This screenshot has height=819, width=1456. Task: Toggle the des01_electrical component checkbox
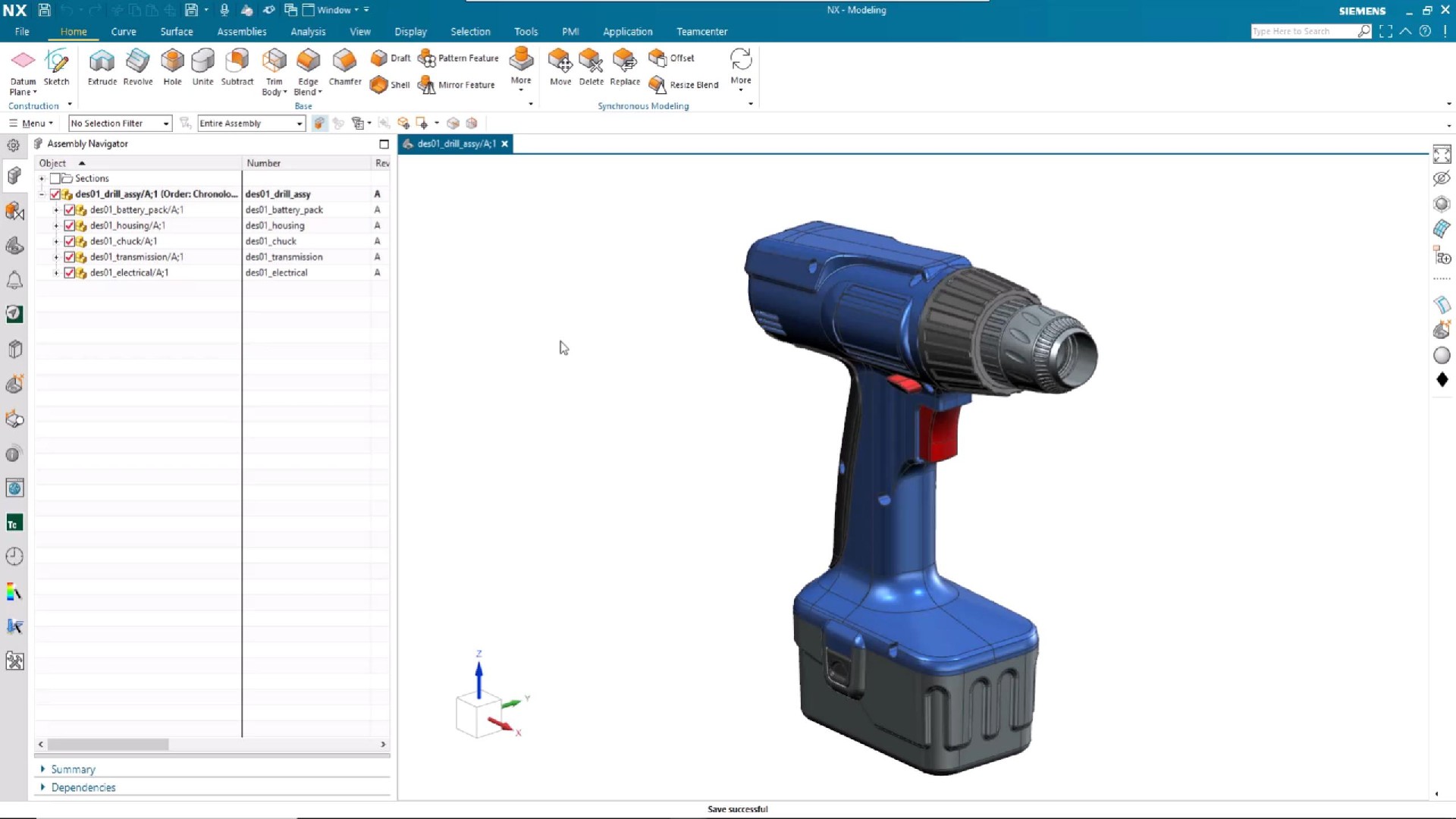[x=69, y=273]
